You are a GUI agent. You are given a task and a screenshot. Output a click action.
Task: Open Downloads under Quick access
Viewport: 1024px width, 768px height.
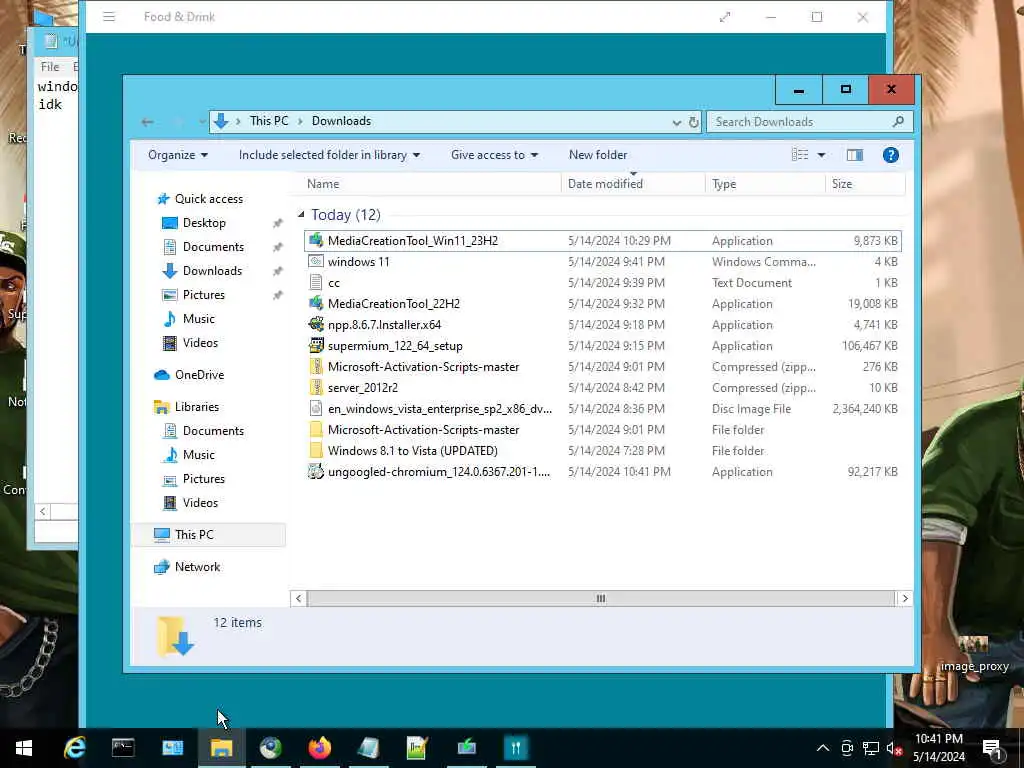point(212,270)
